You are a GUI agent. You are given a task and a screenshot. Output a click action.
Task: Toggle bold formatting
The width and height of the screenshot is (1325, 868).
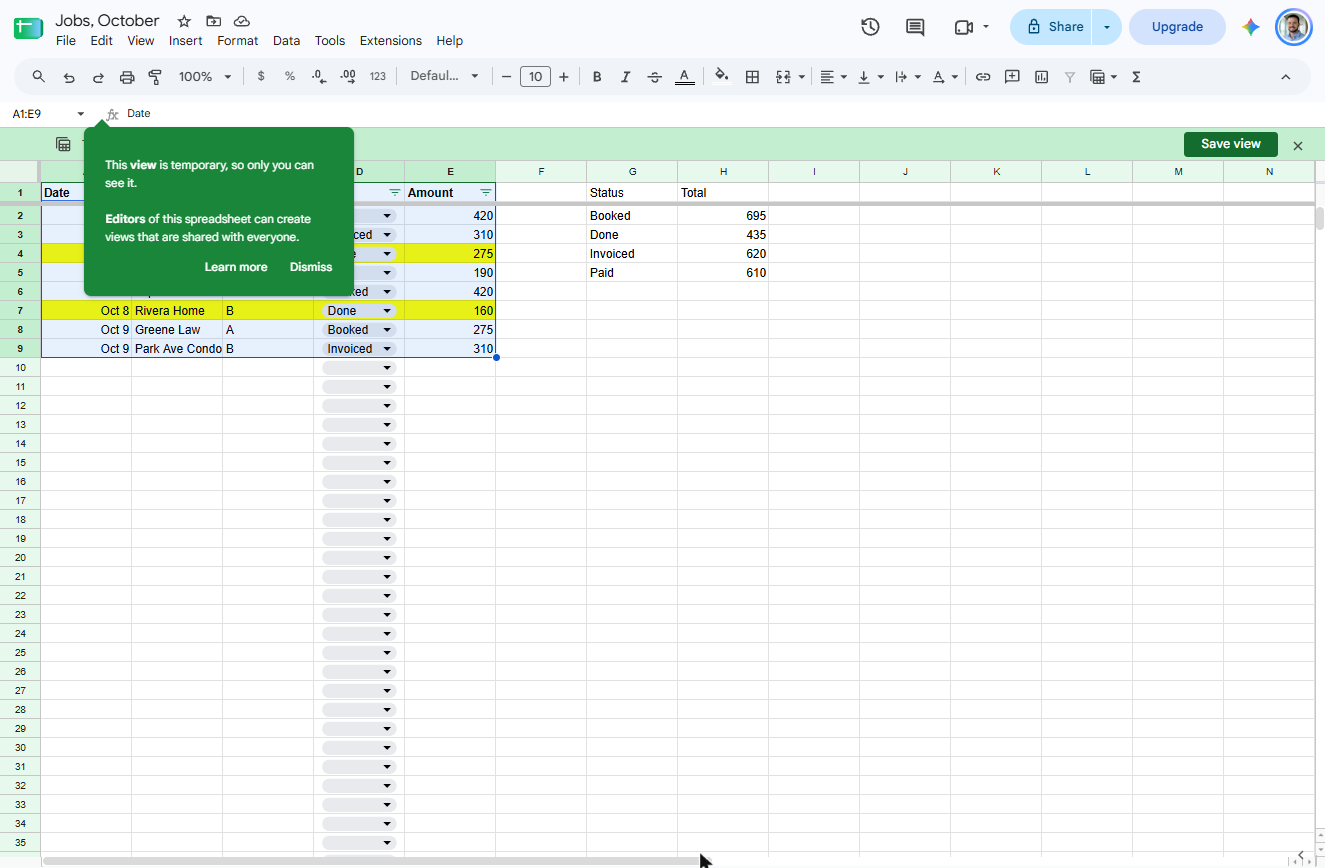597,77
